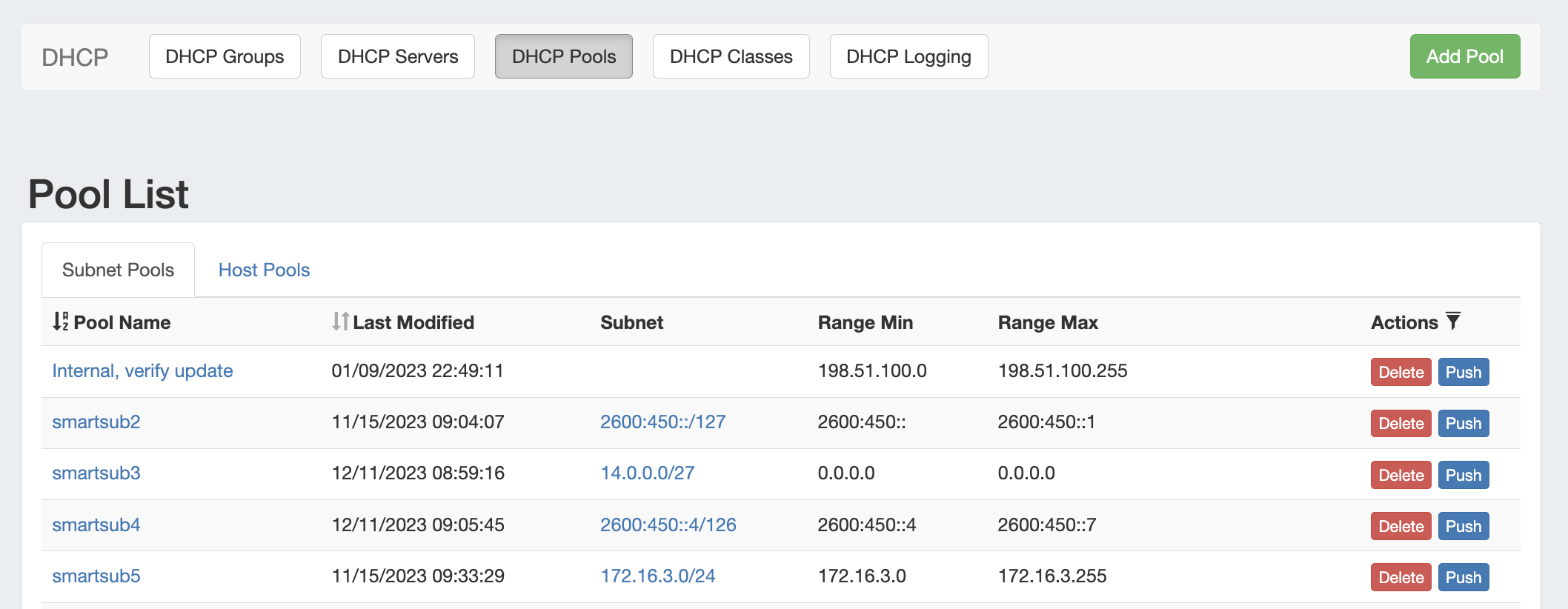The width and height of the screenshot is (1568, 609).
Task: Follow the 2600:450::/127 subnet link
Action: 662,422
